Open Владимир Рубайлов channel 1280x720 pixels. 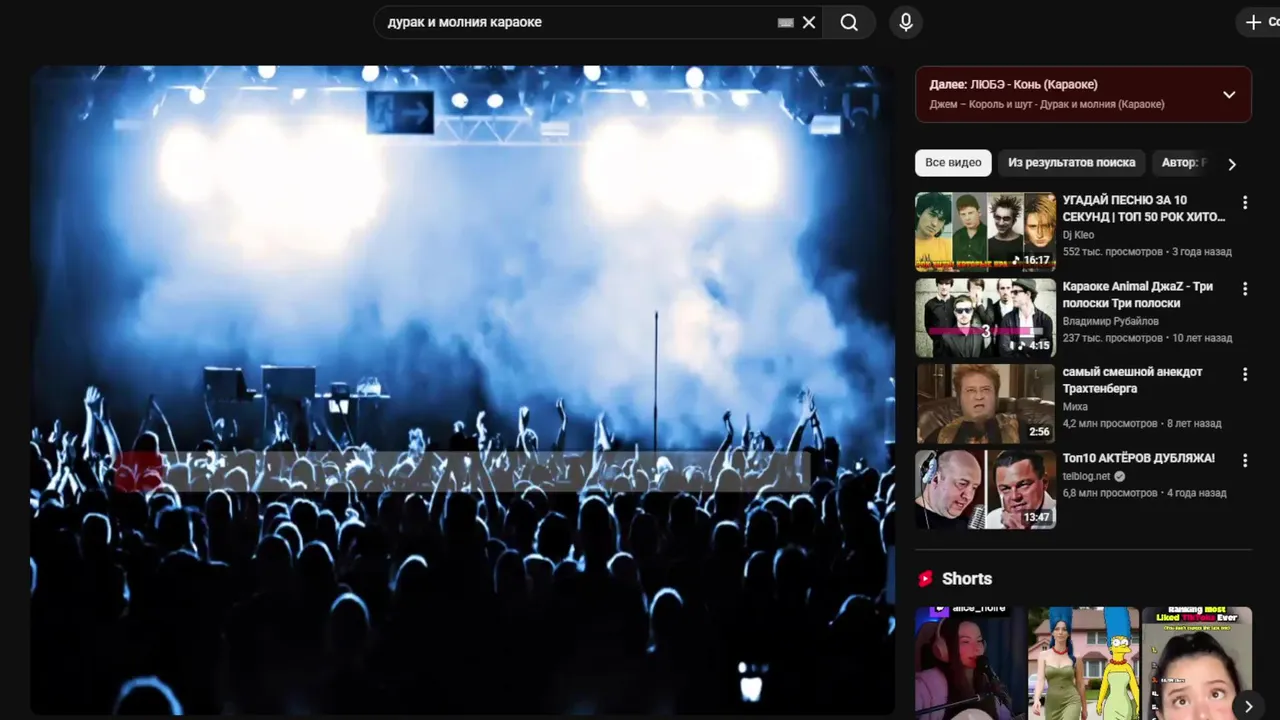tap(1111, 321)
